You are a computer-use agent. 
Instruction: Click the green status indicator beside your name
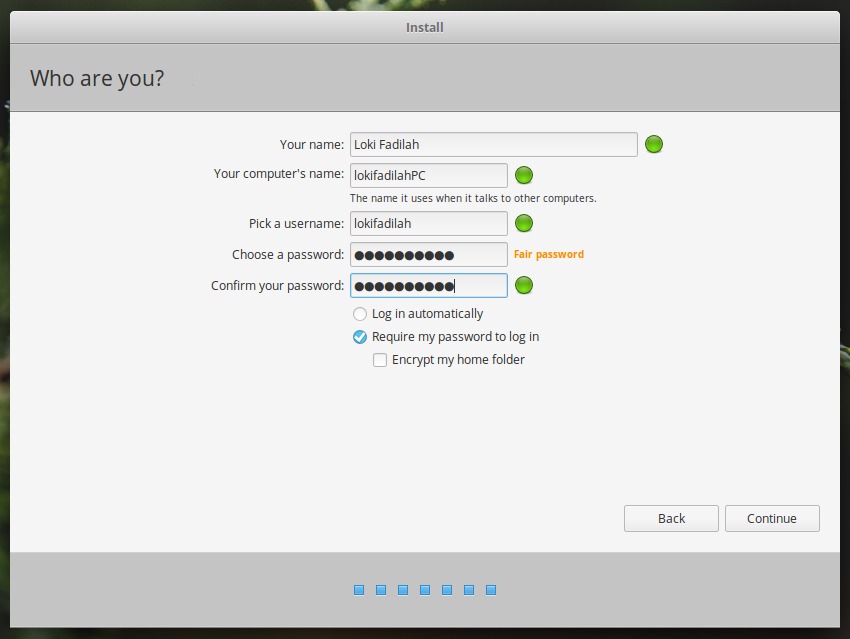point(653,144)
